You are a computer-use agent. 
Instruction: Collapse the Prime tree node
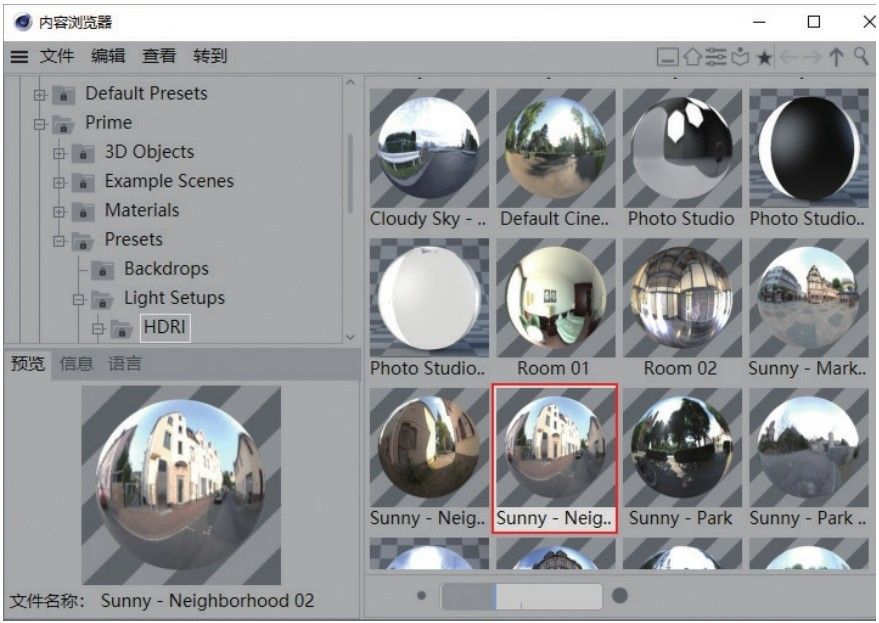coord(40,124)
